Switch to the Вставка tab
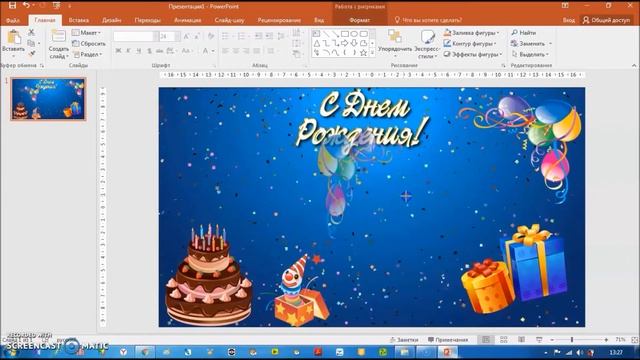 click(78, 20)
